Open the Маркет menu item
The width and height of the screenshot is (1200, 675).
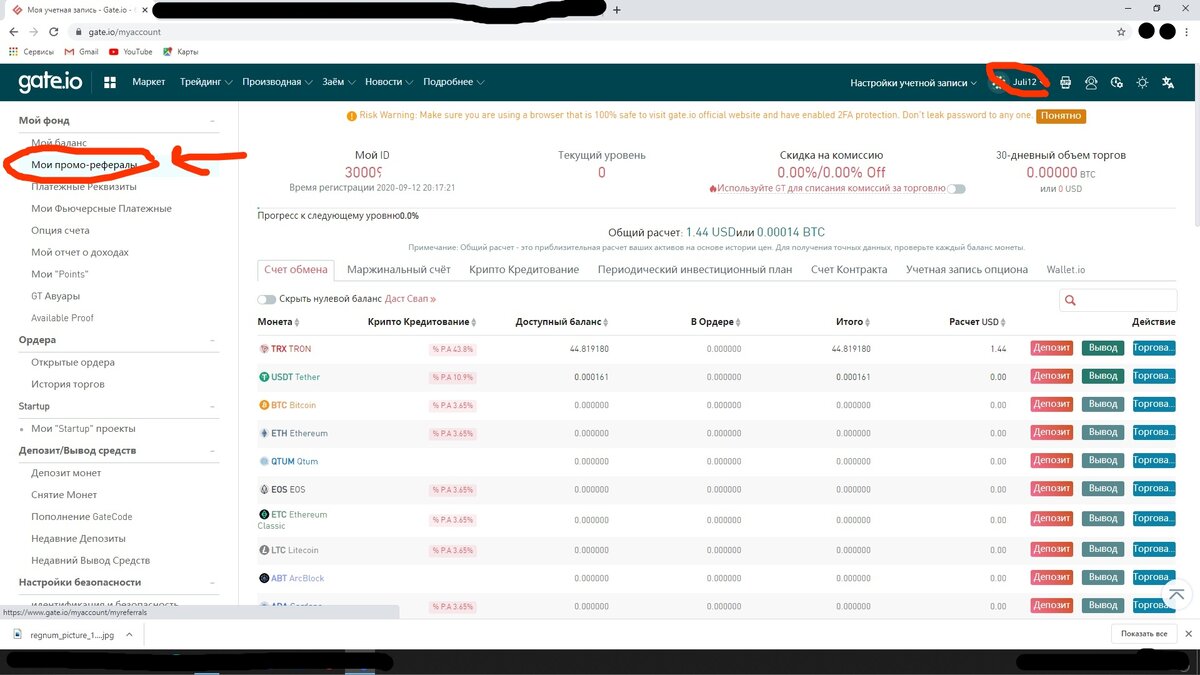pyautogui.click(x=149, y=82)
